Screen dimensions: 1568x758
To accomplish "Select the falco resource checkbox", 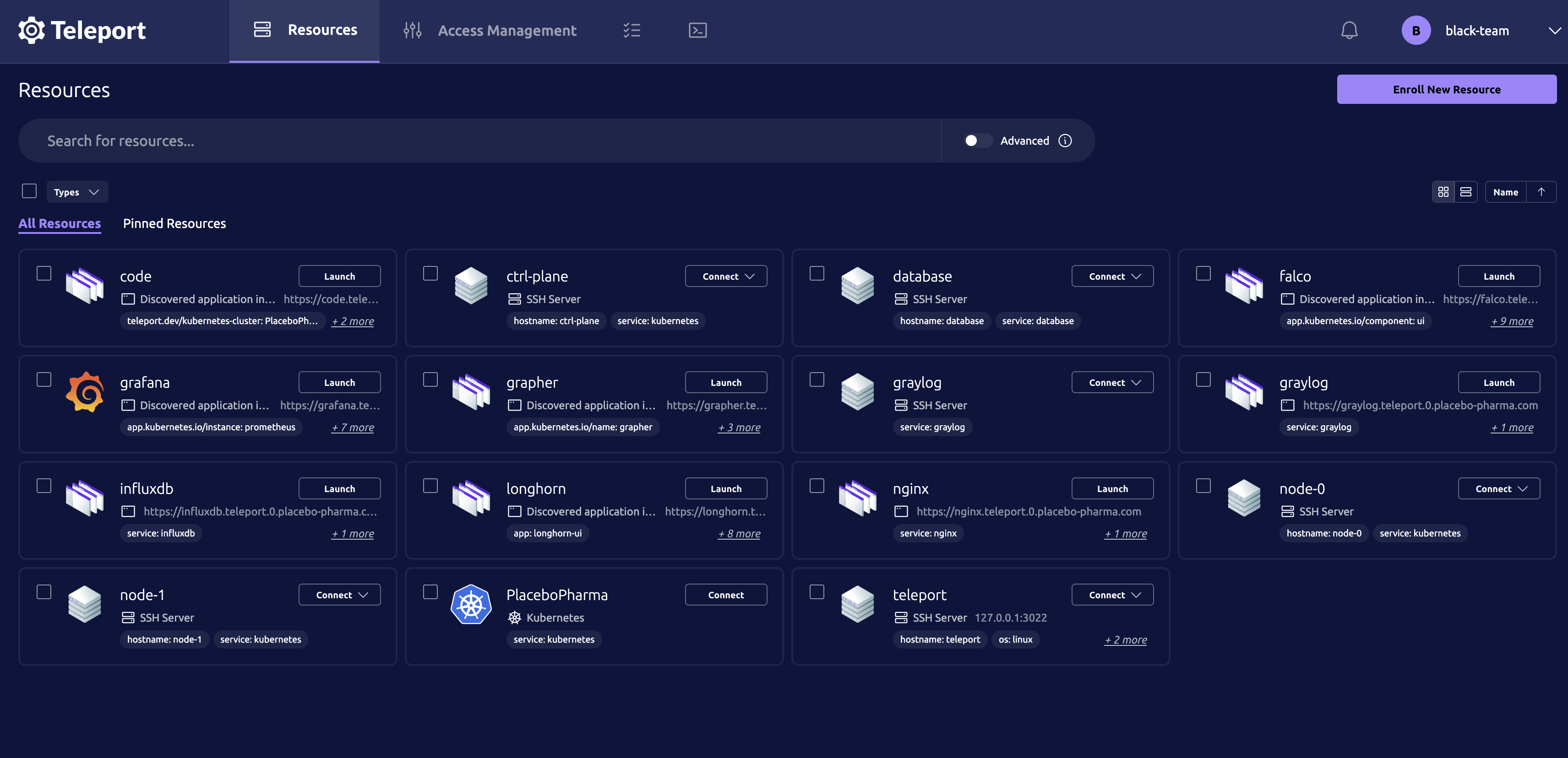I will point(1203,273).
